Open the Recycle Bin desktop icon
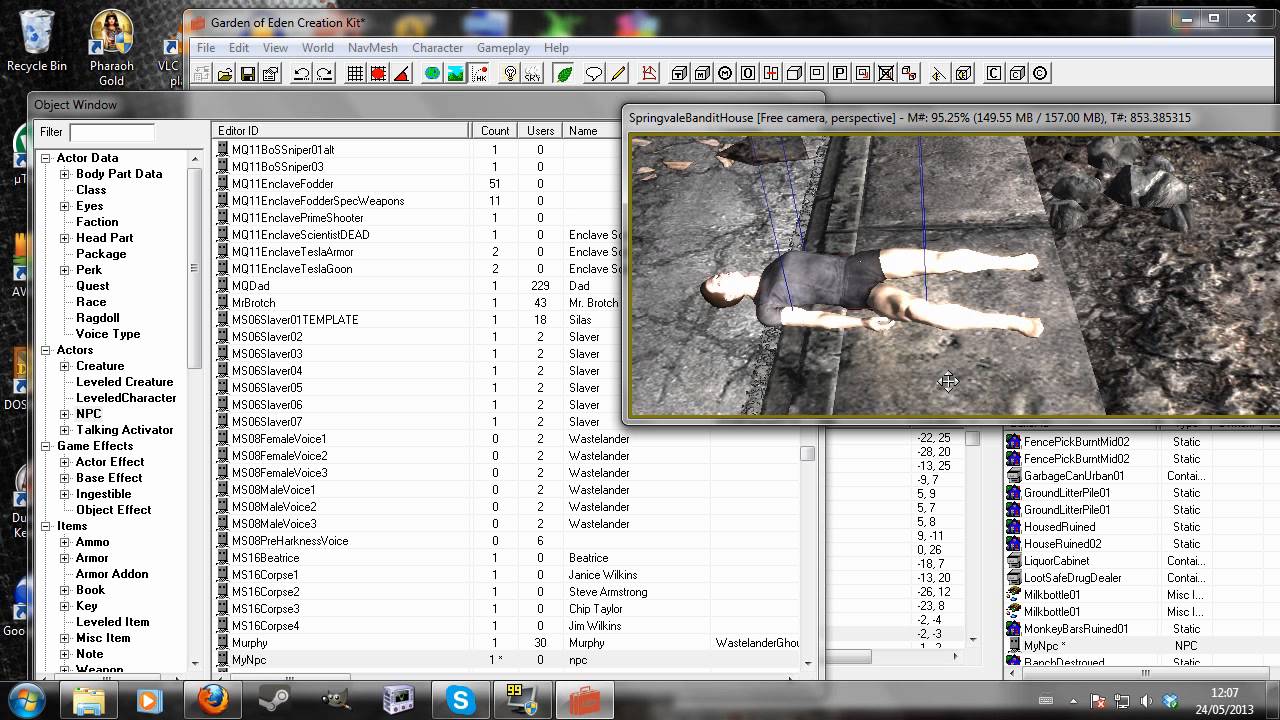 37,41
